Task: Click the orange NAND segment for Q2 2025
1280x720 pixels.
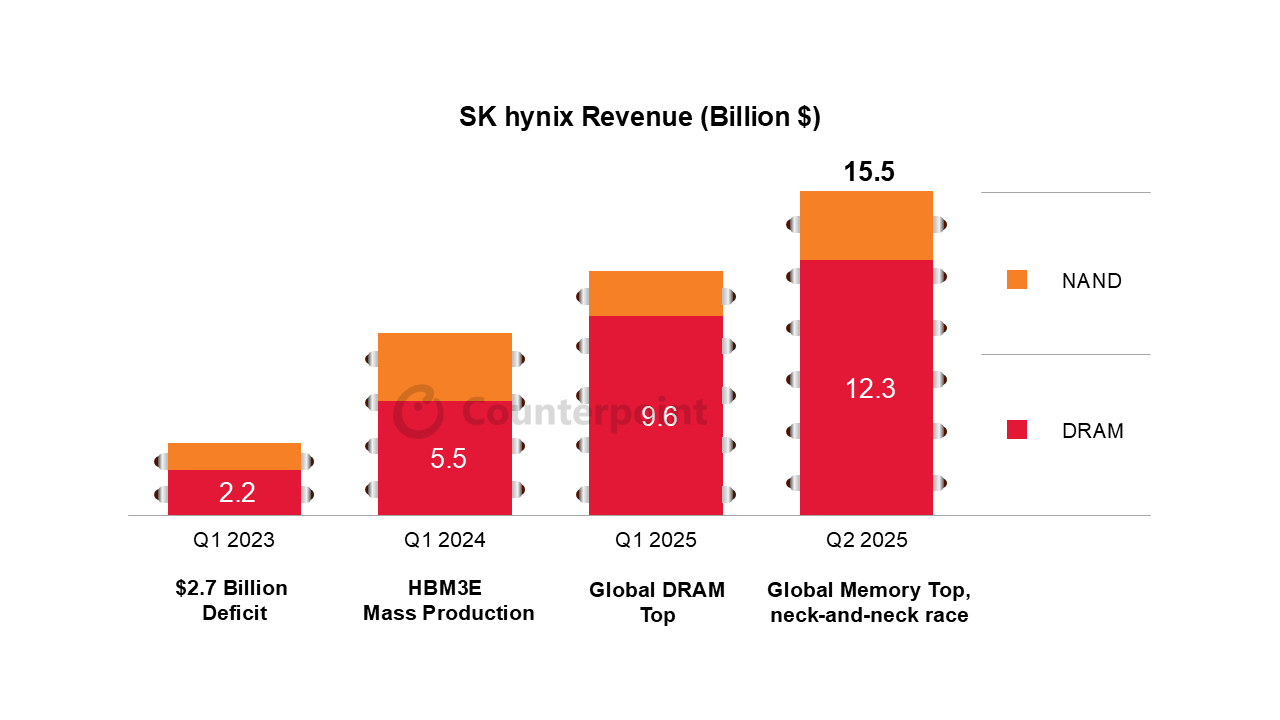Action: pyautogui.click(x=866, y=225)
